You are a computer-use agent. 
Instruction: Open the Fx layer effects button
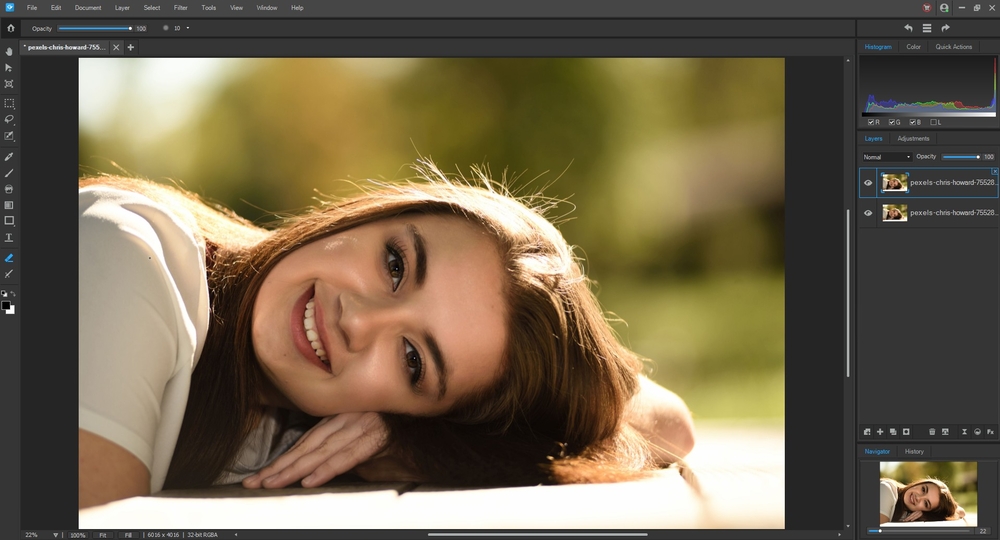[990, 431]
